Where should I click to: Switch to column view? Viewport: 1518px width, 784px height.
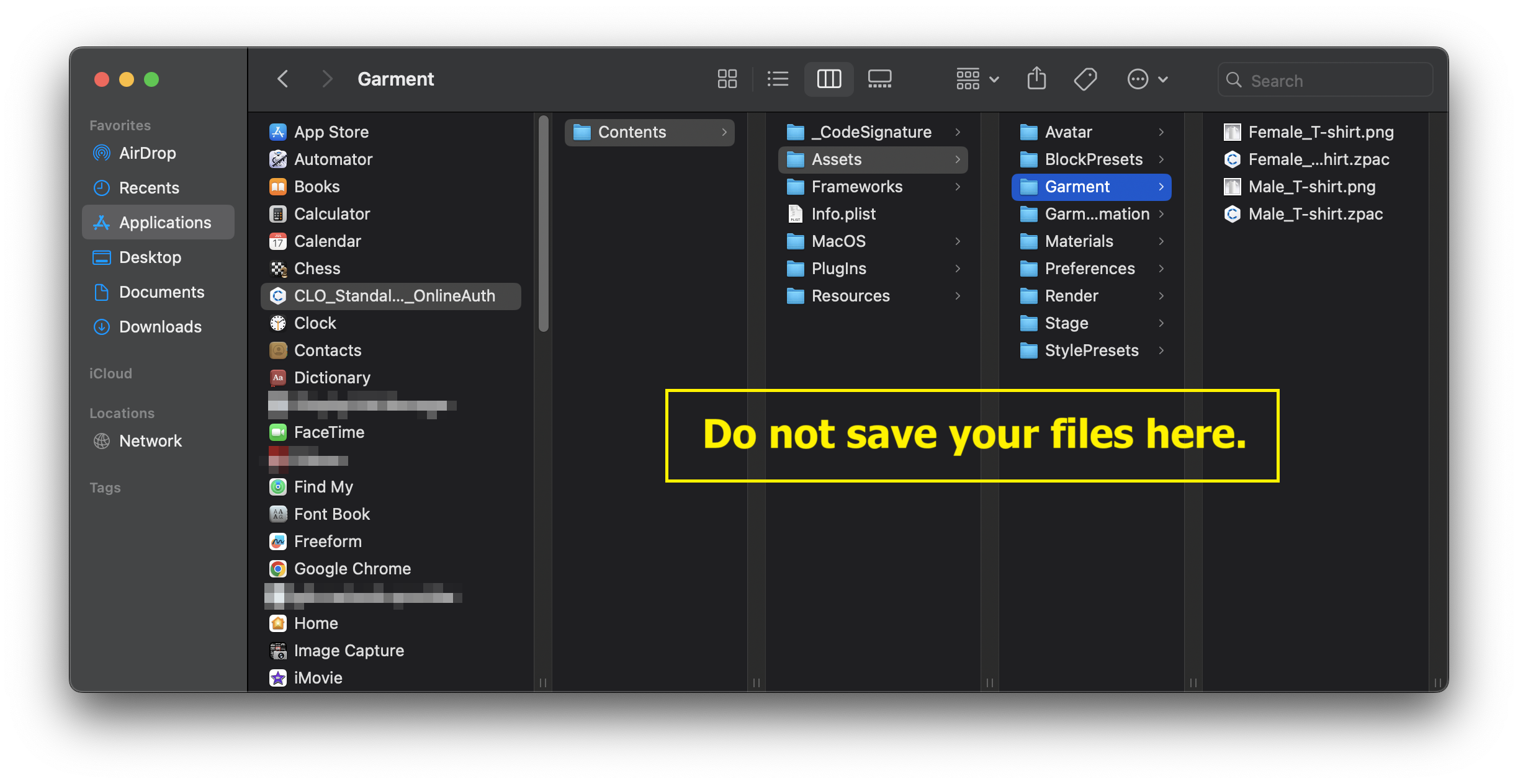click(829, 79)
